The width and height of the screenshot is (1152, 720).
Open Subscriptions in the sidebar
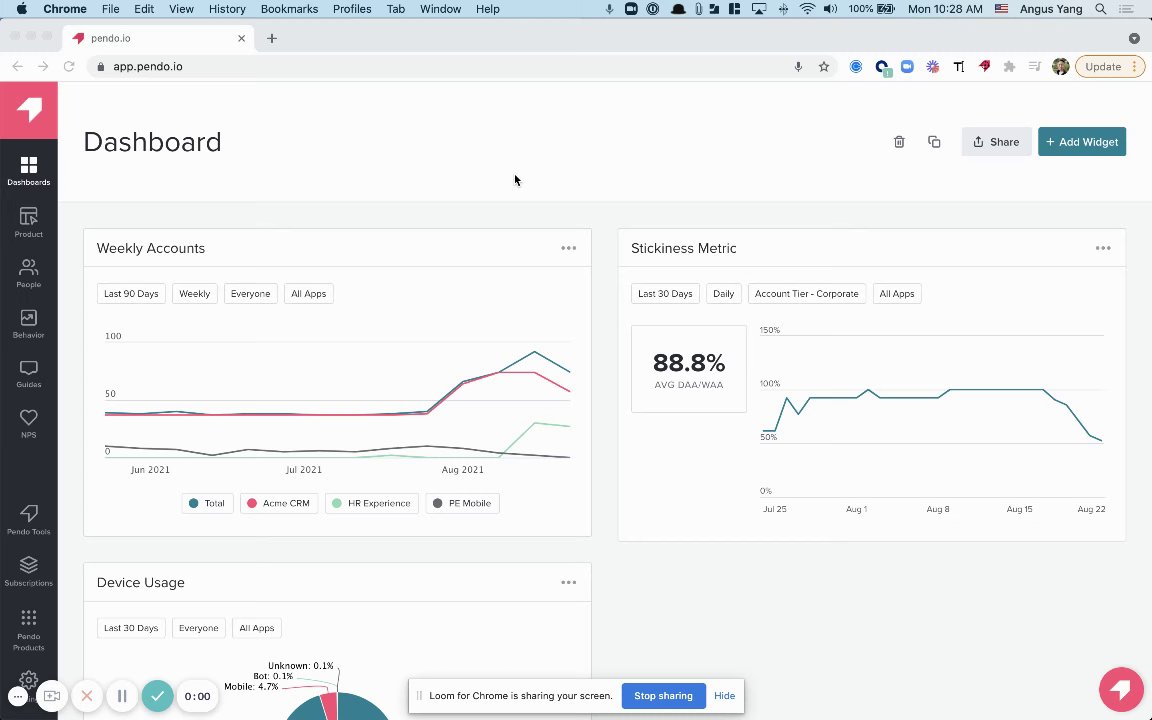29,572
